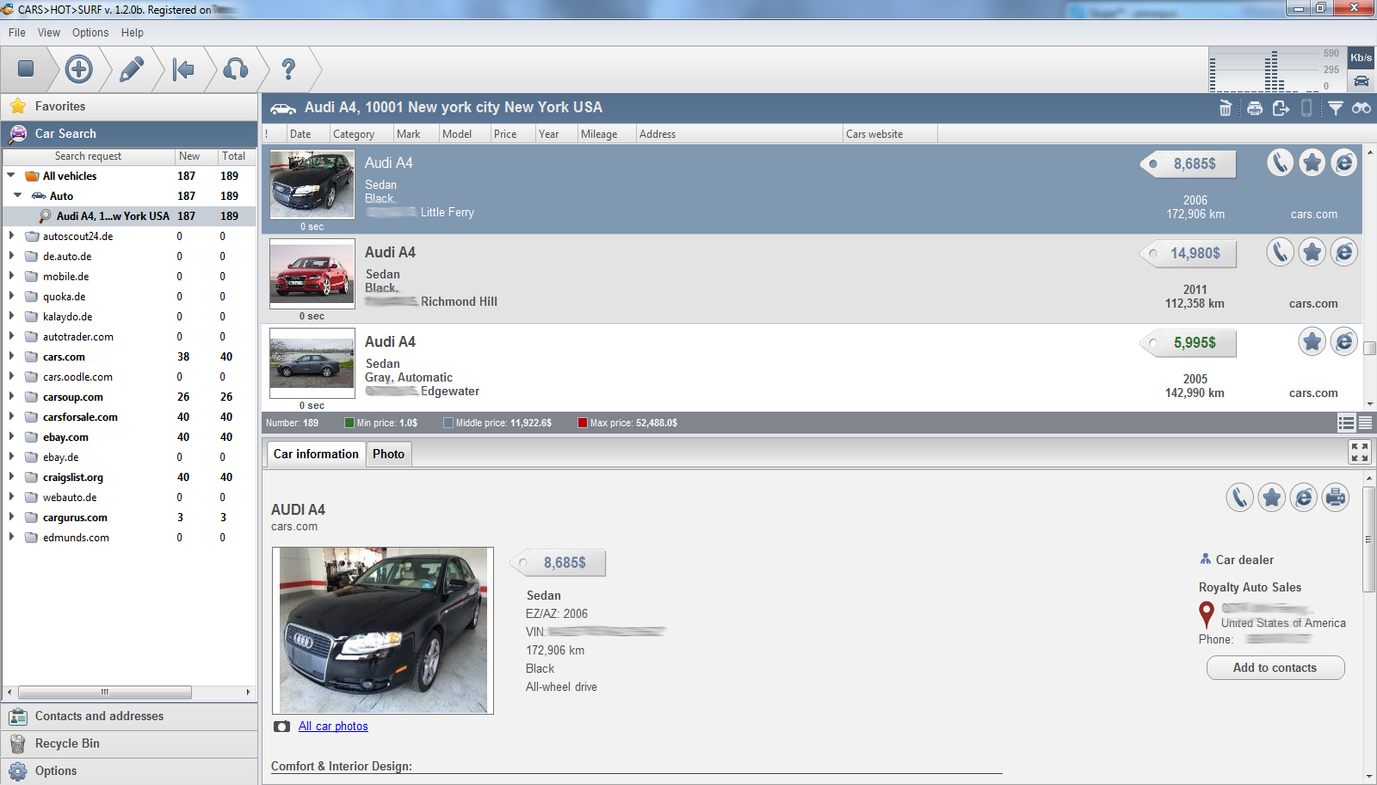This screenshot has width=1377, height=785.
Task: Open the All car photos link
Action: (x=333, y=726)
